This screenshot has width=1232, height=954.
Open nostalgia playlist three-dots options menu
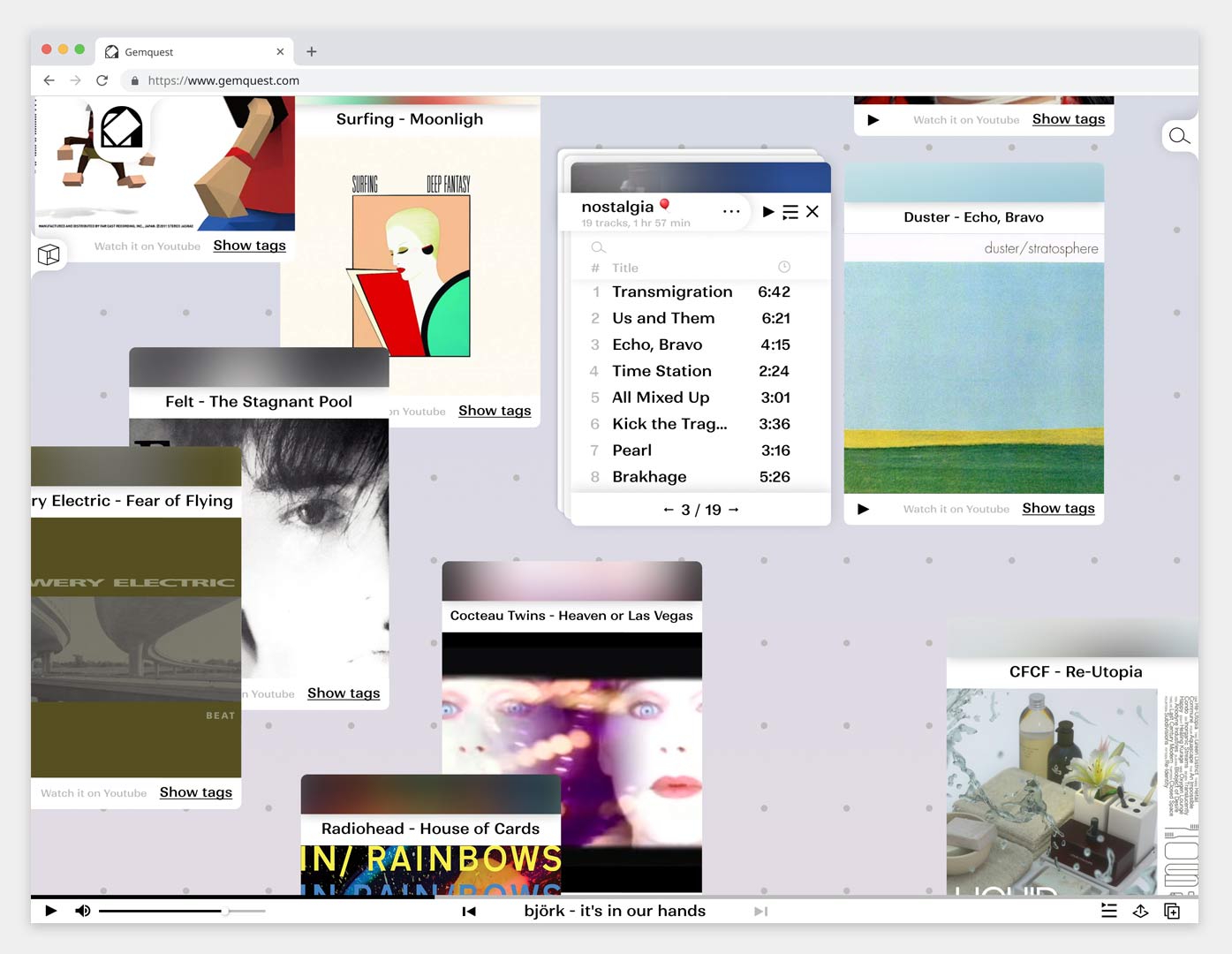(731, 212)
